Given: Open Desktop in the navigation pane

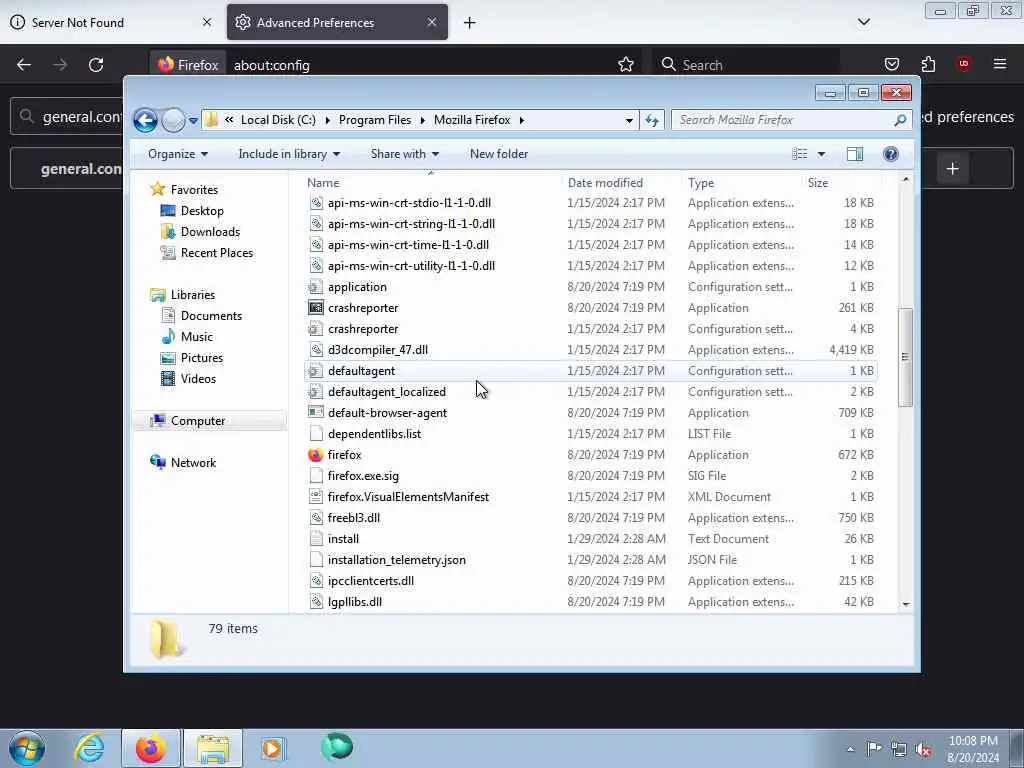Looking at the screenshot, I should pyautogui.click(x=202, y=211).
